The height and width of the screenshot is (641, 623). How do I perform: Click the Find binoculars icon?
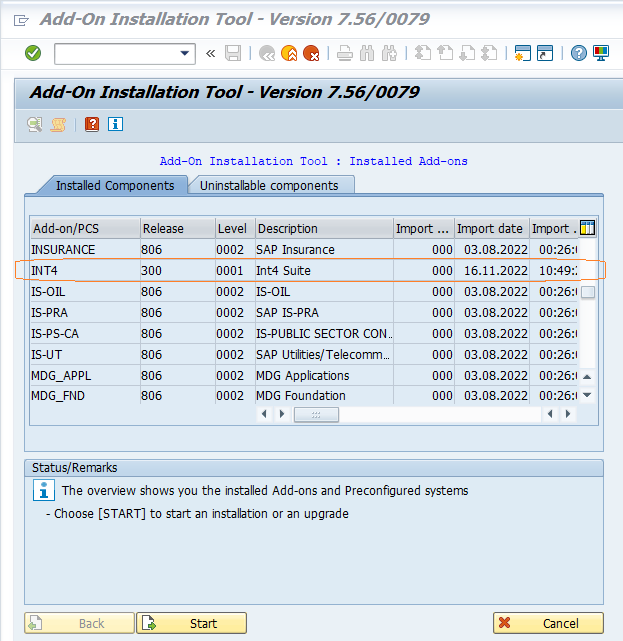click(367, 53)
